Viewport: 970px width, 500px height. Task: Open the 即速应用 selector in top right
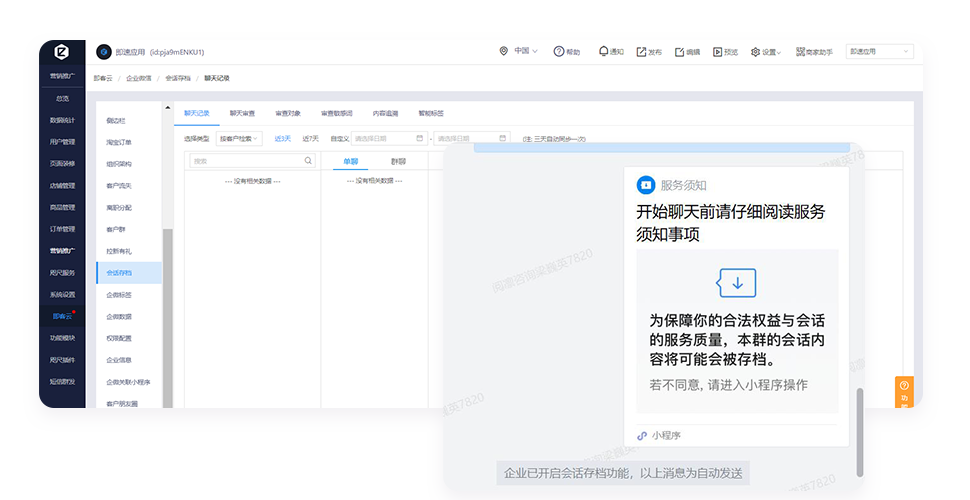point(879,51)
